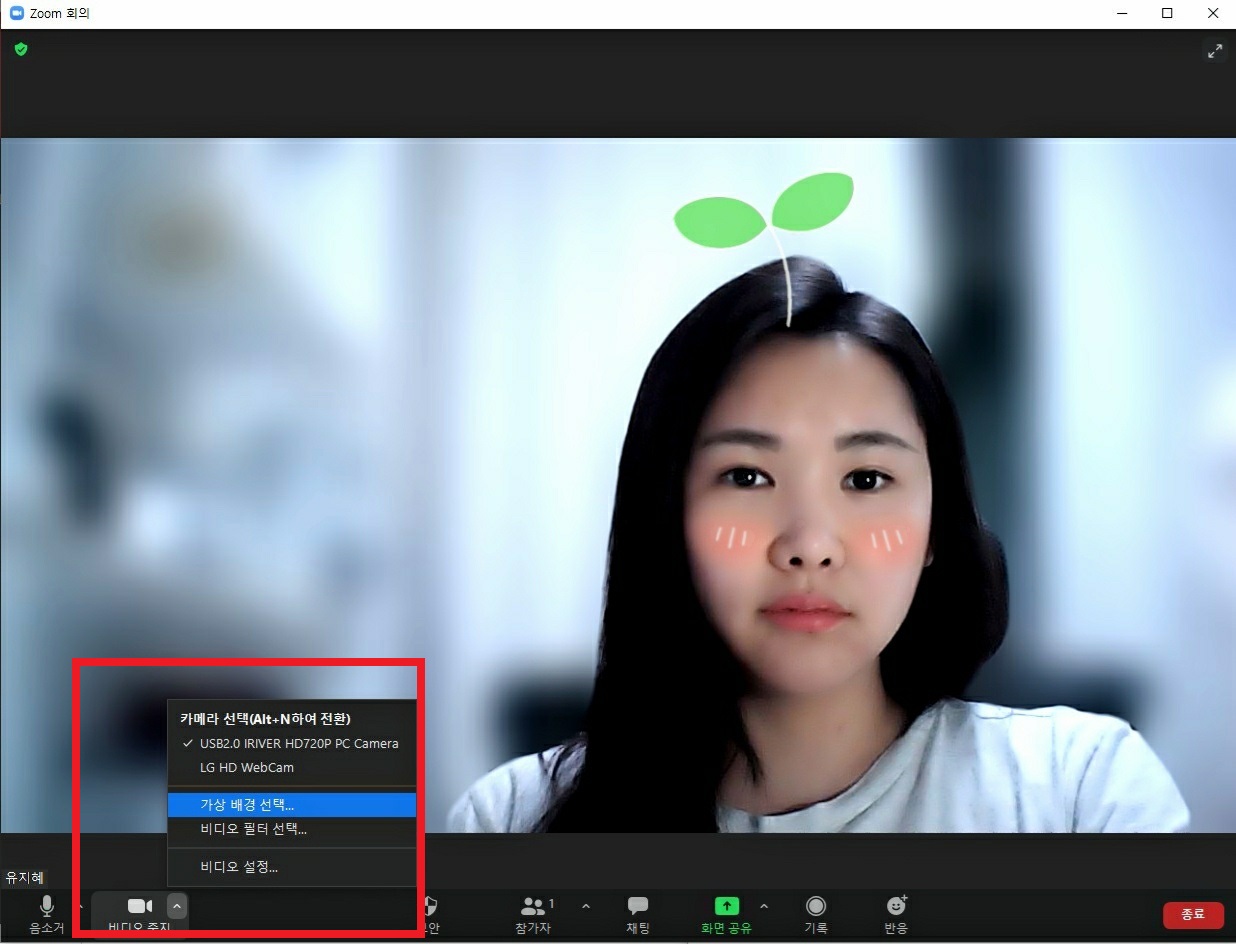Viewport: 1236px width, 944px height.
Task: Expand the share screen options chevron
Action: point(764,906)
